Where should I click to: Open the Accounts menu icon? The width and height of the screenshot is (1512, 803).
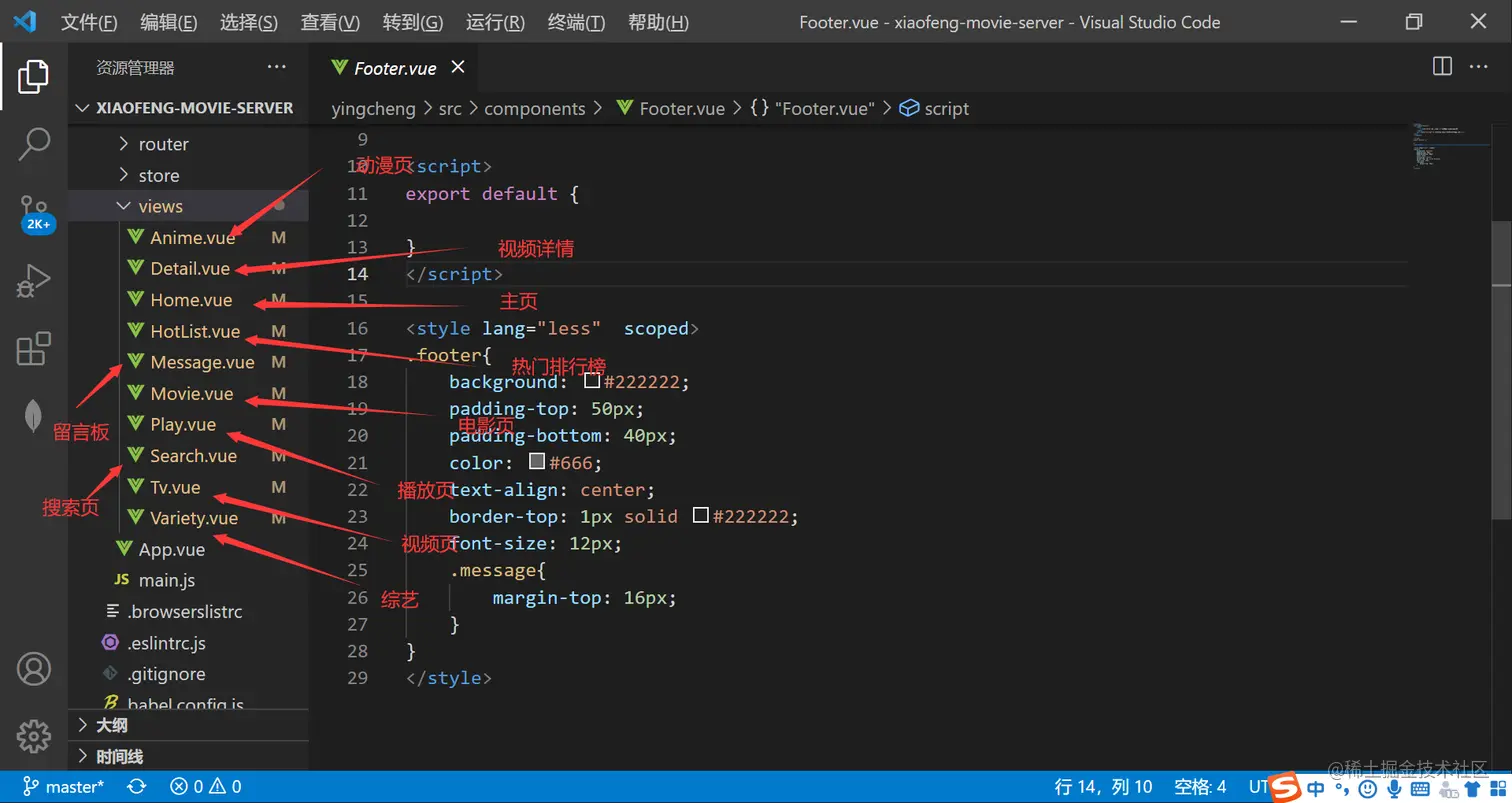pyautogui.click(x=34, y=668)
